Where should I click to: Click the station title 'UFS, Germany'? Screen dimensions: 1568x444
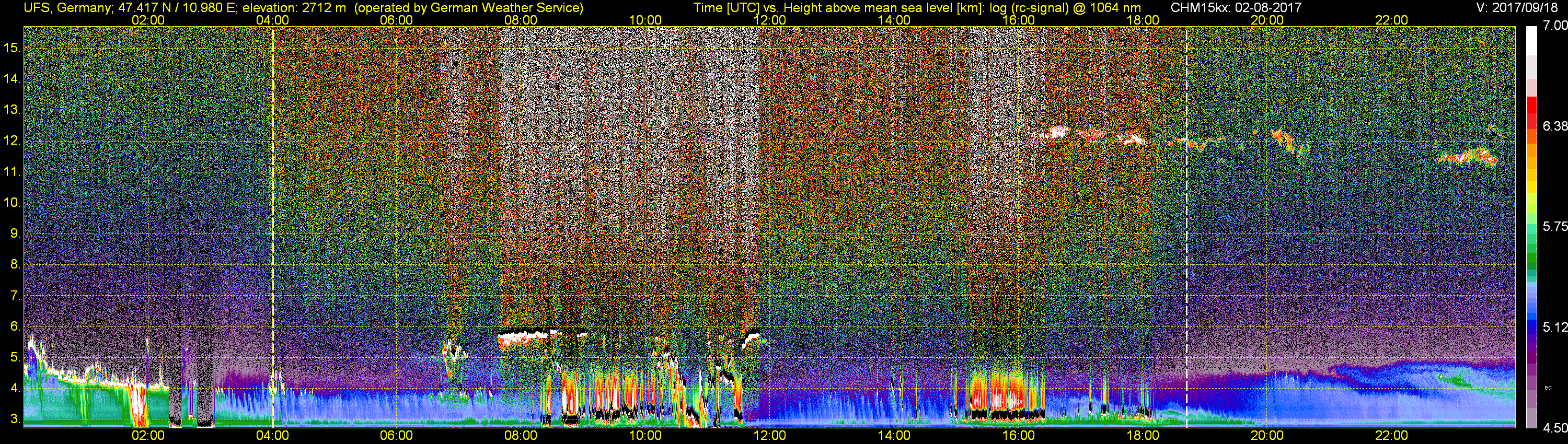[x=67, y=7]
